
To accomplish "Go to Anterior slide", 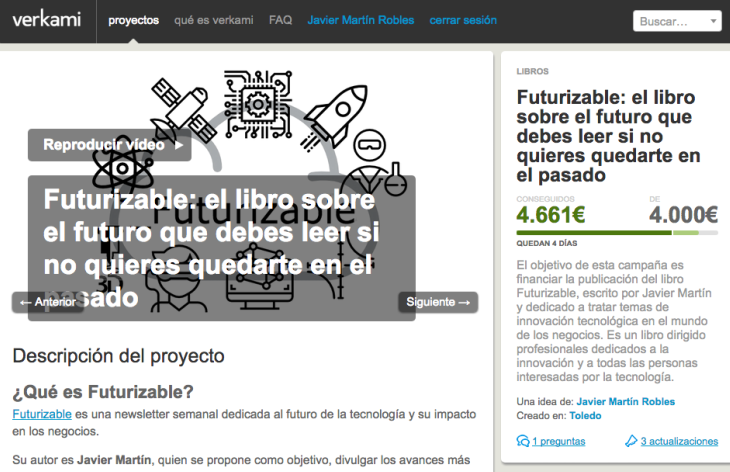I will 47,302.
